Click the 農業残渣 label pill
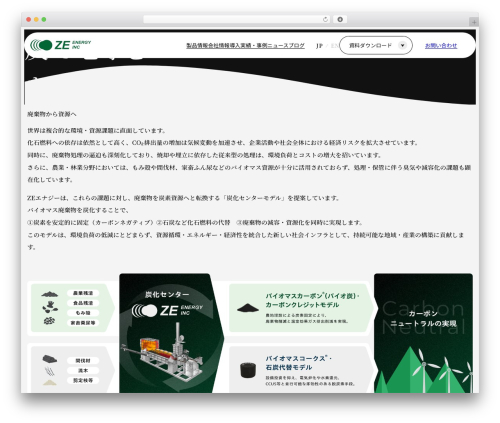Viewport: 500px width, 423px height. [x=83, y=293]
